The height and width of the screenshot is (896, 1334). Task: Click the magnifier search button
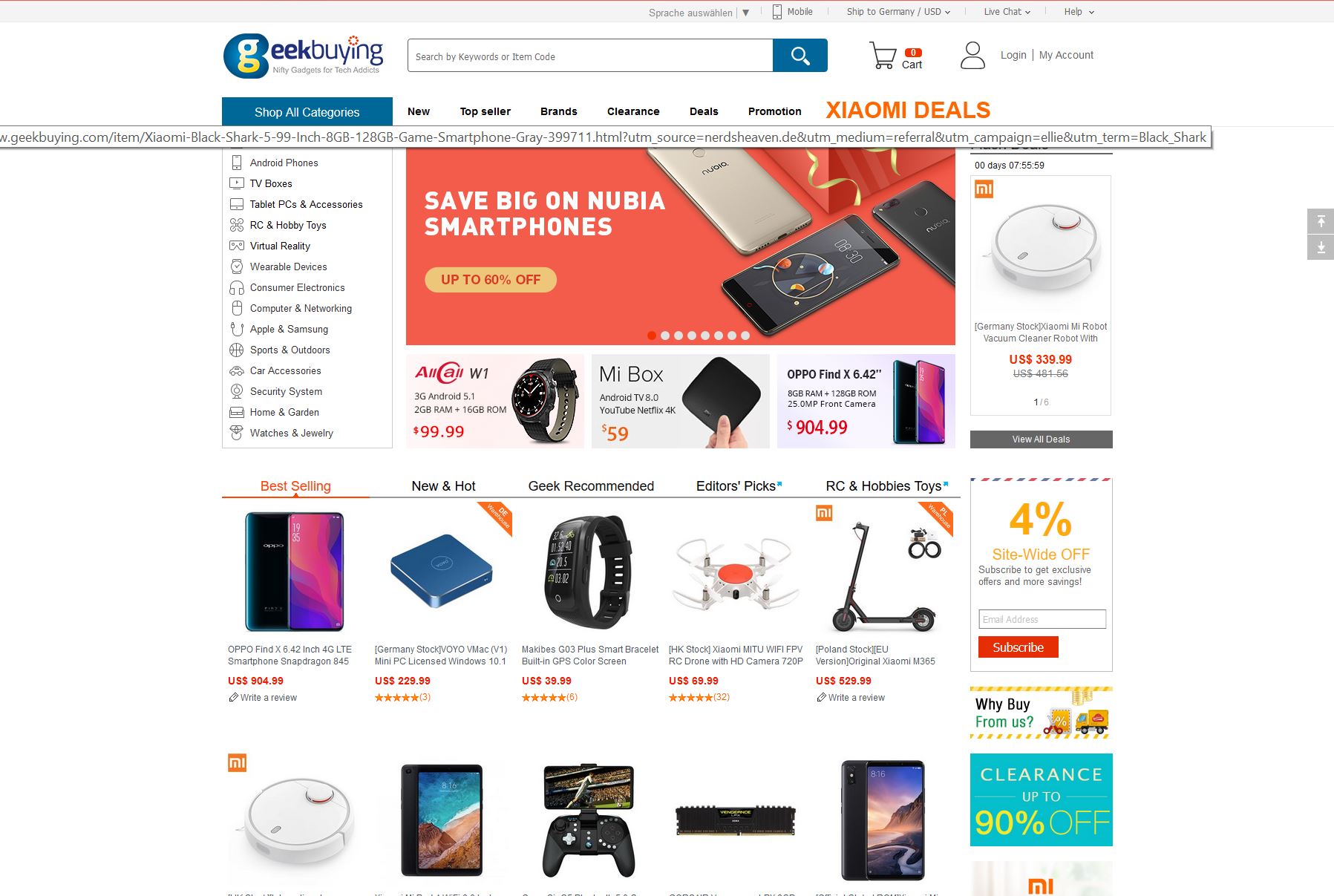[x=800, y=56]
